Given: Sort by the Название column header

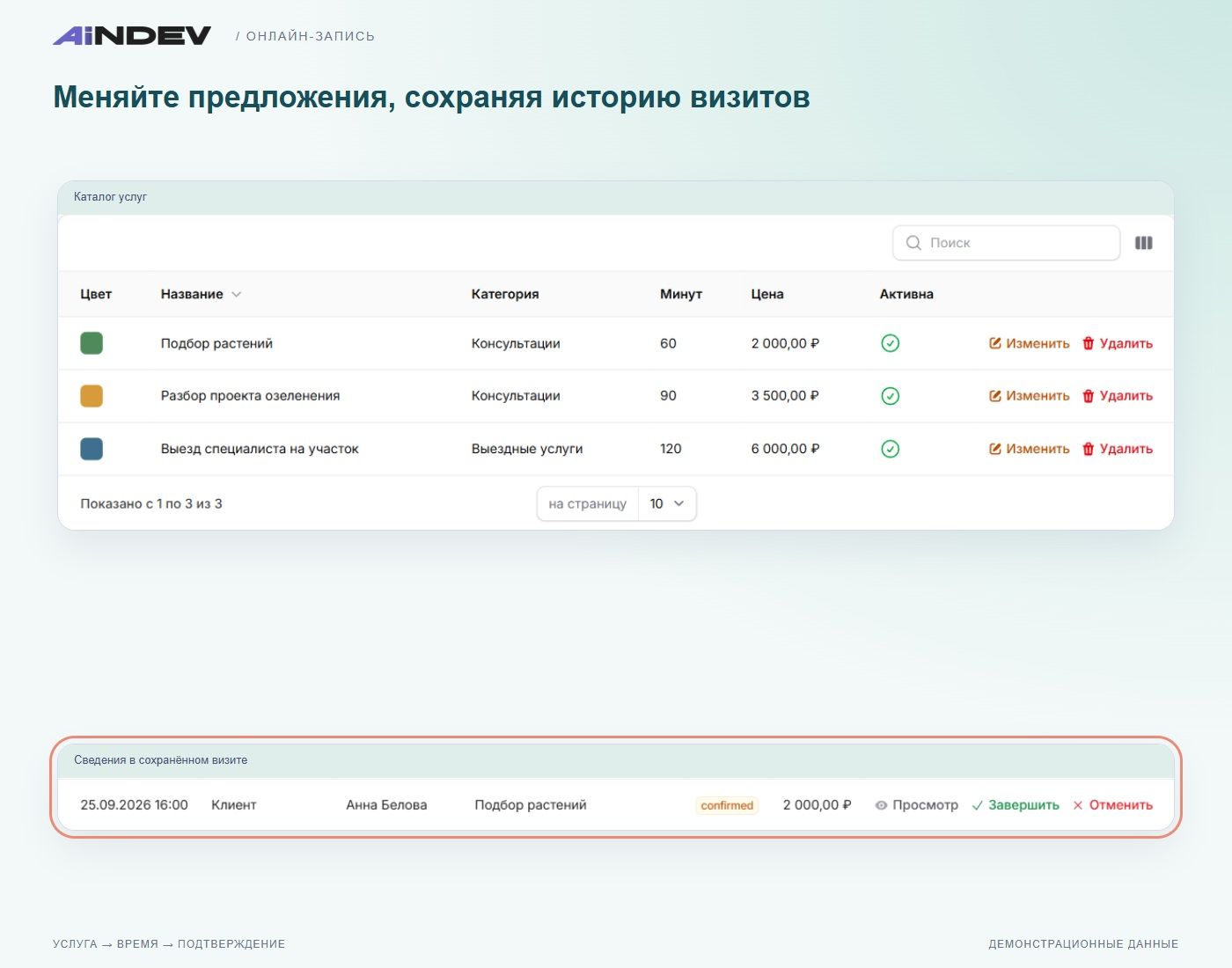Looking at the screenshot, I should coord(201,294).
